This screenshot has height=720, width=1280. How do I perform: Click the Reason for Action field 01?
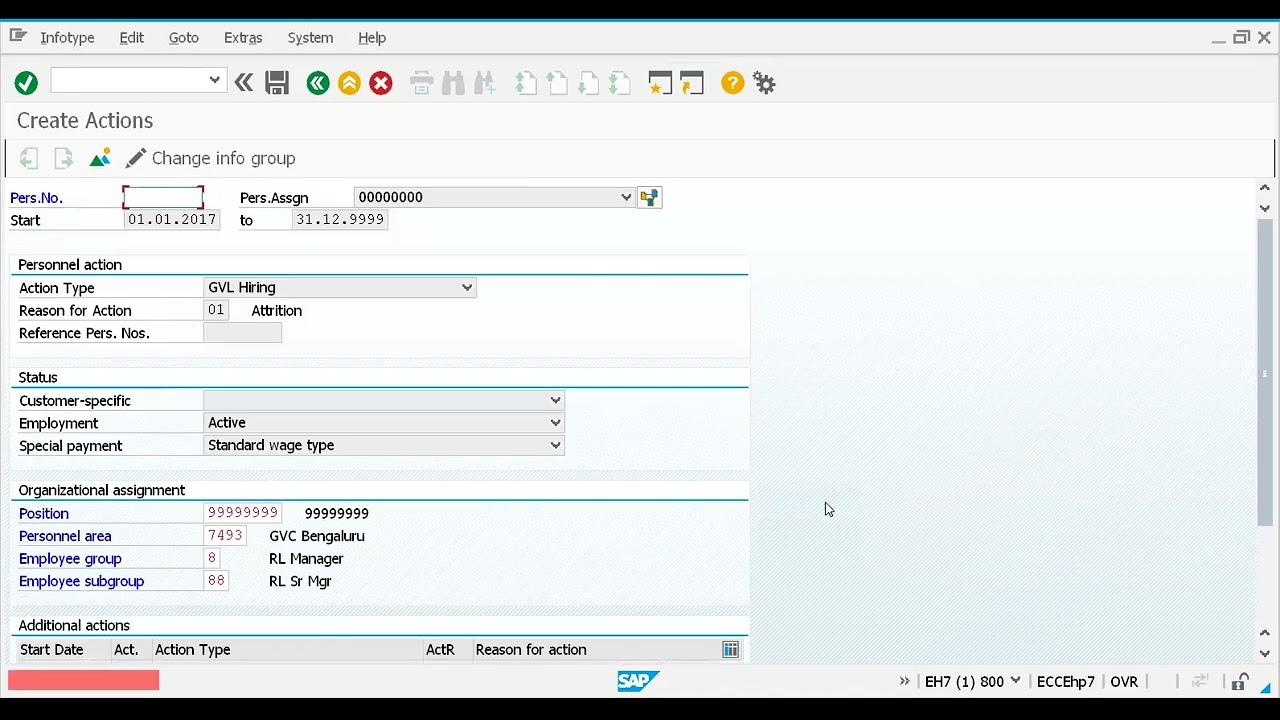tap(216, 310)
